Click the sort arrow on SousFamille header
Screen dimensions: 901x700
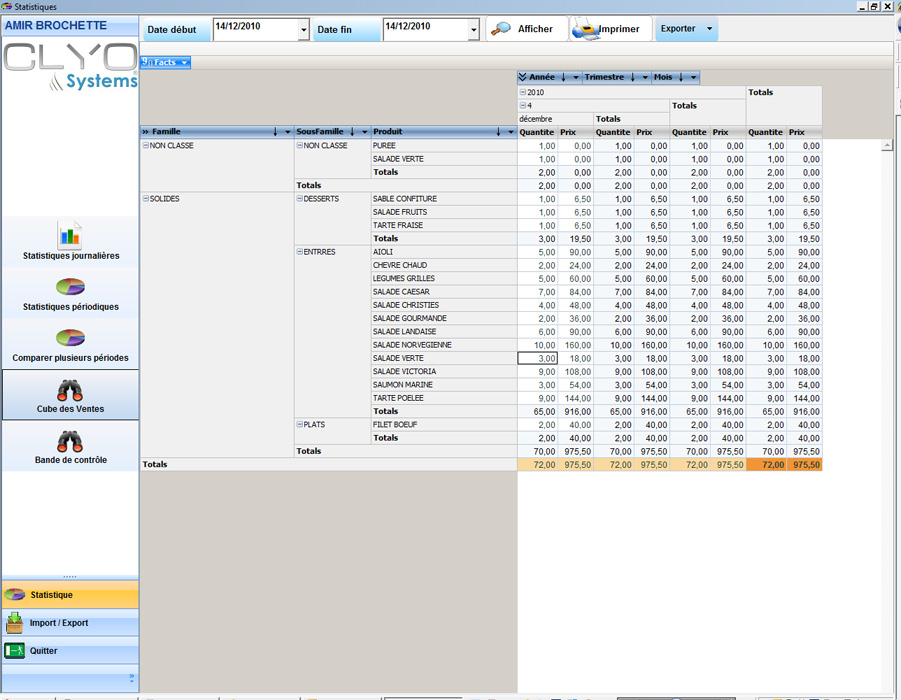pos(352,132)
